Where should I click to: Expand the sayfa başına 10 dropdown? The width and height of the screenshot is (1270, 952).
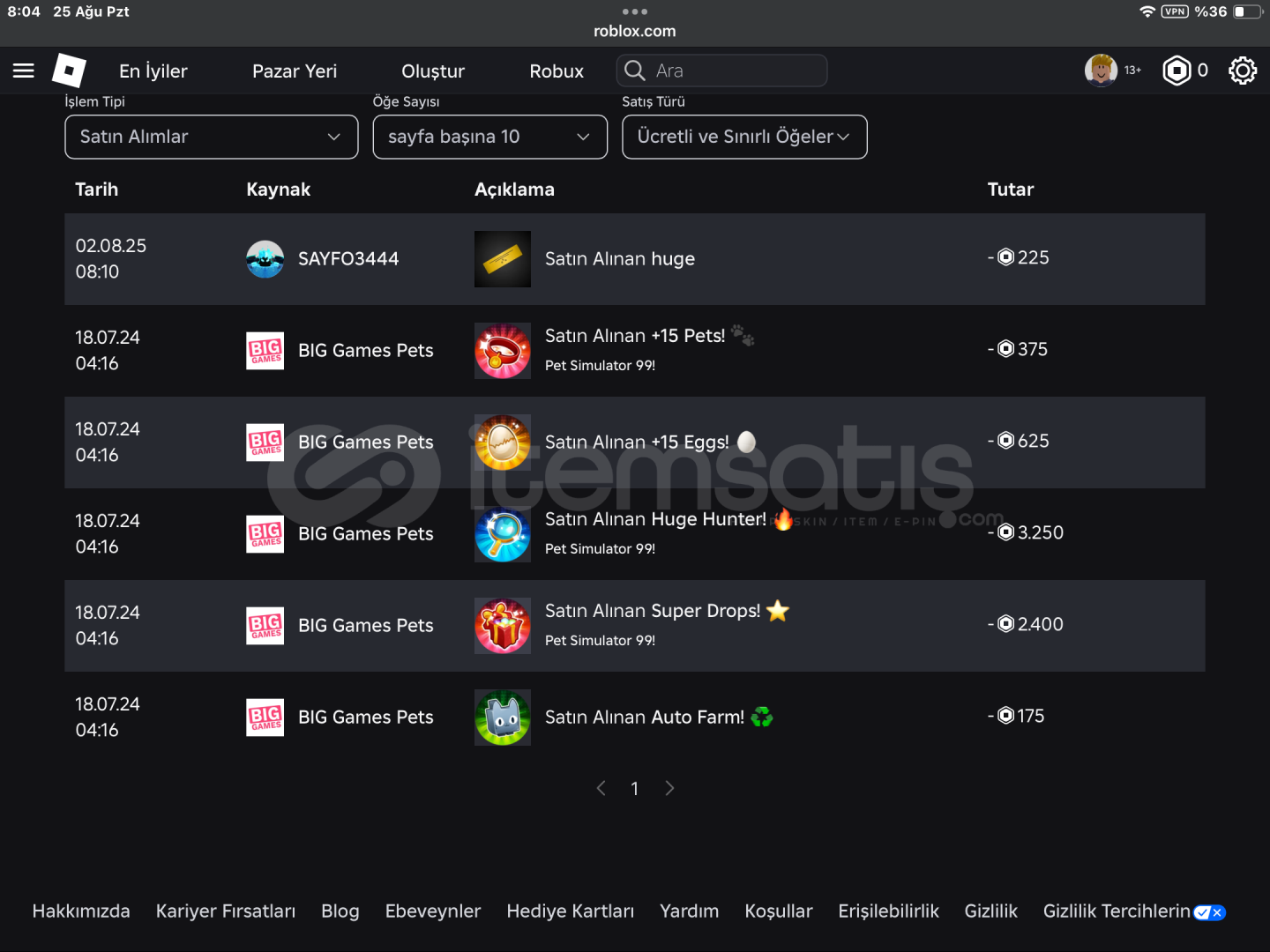[x=490, y=137]
